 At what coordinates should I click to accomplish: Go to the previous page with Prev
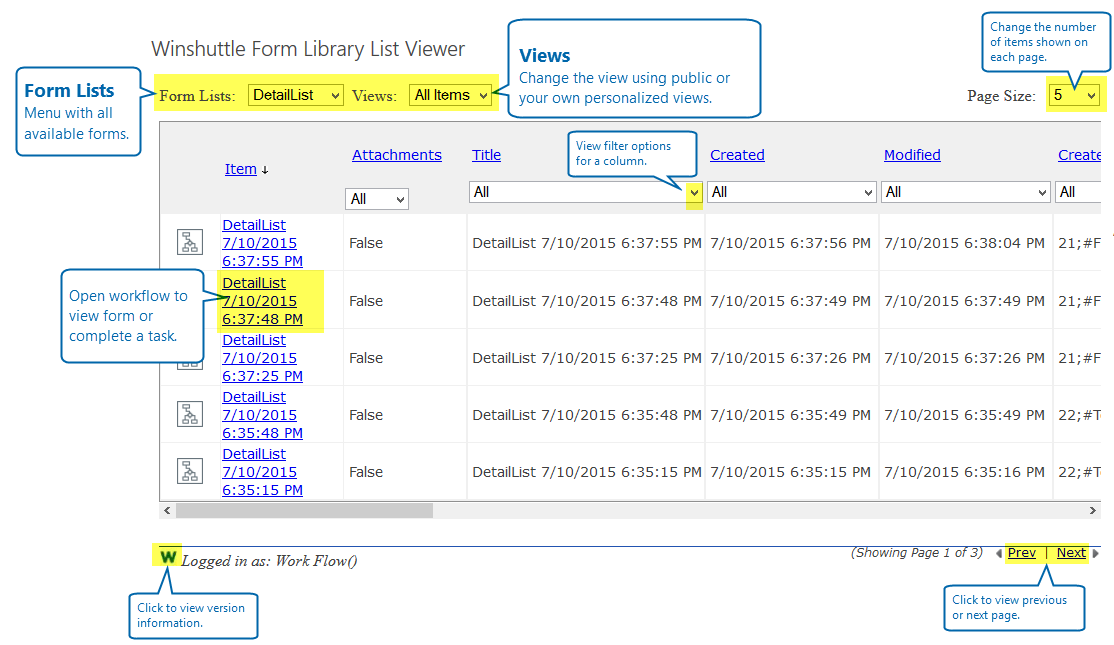(x=1022, y=553)
